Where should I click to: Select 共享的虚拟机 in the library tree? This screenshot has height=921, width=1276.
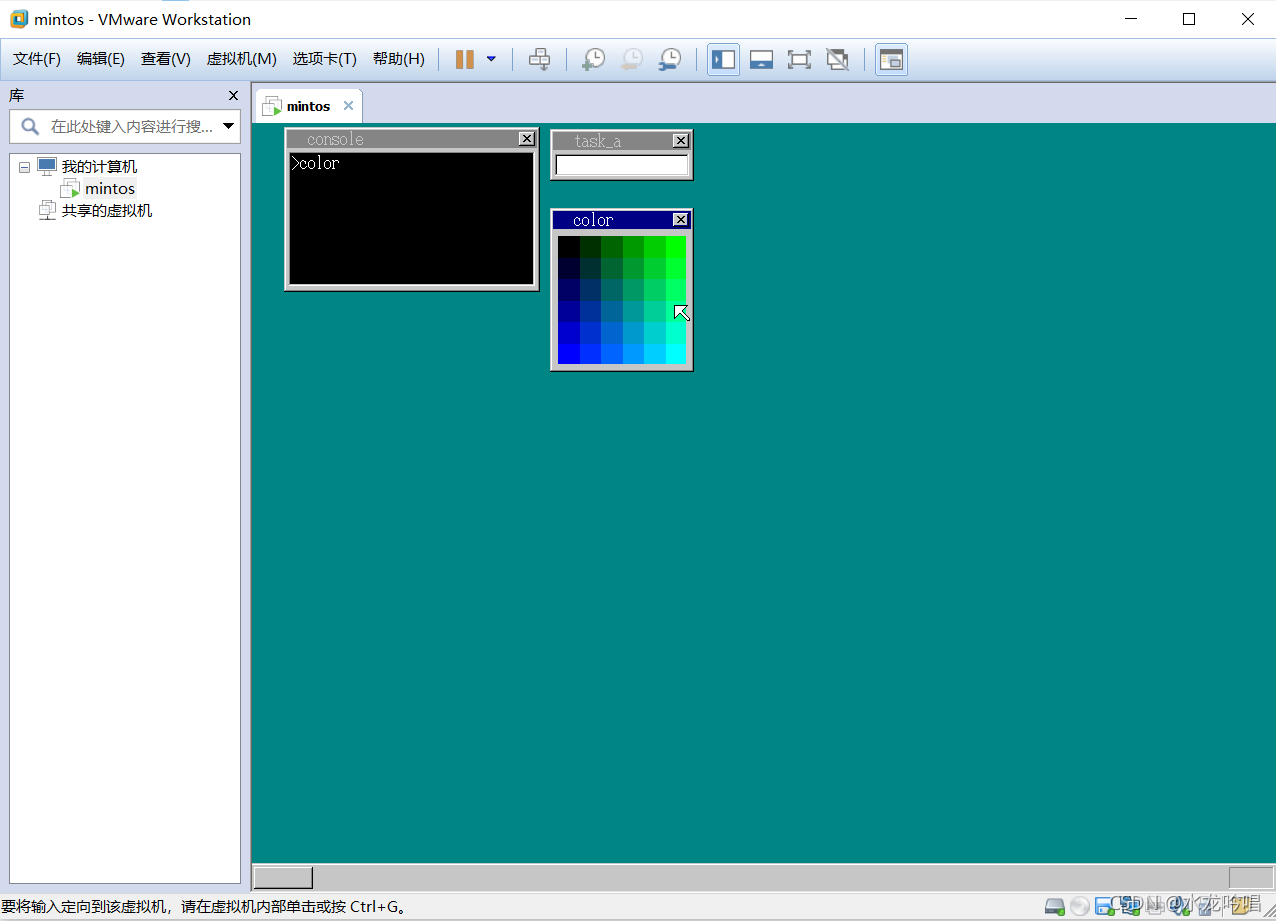tap(107, 211)
